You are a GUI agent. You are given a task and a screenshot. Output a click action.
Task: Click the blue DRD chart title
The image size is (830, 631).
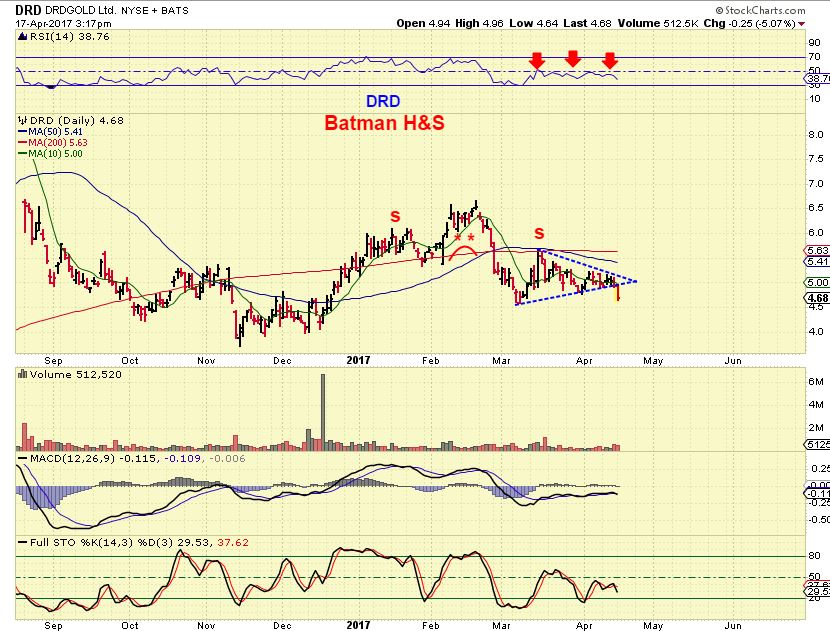tap(383, 101)
